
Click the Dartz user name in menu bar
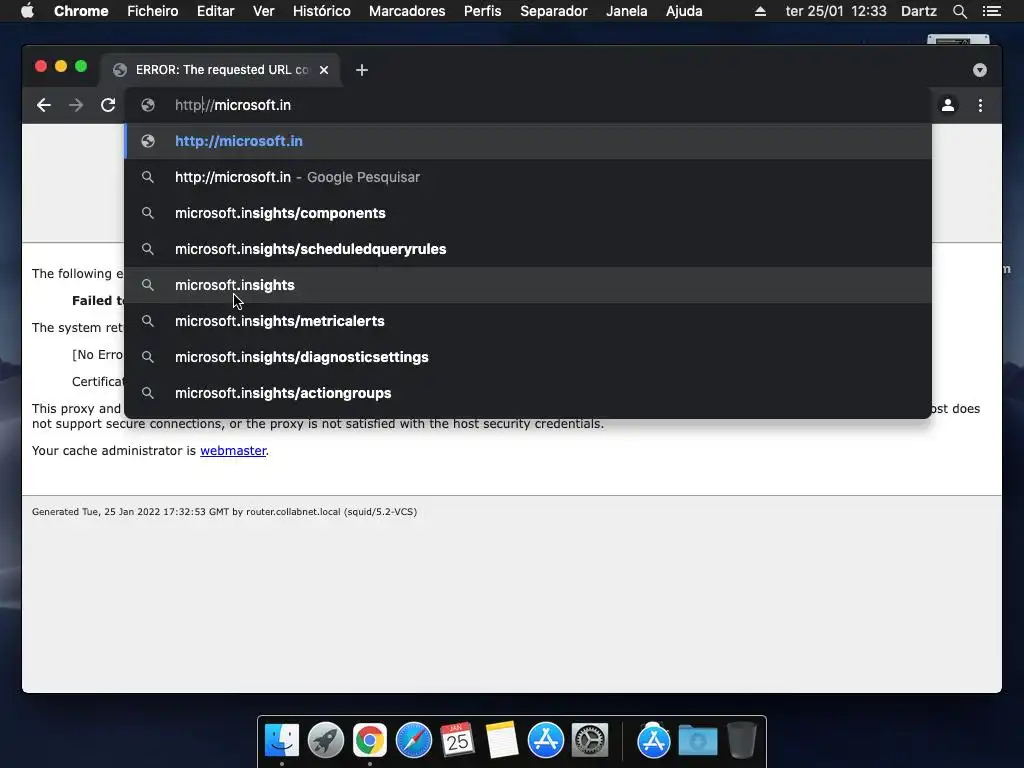[x=918, y=11]
